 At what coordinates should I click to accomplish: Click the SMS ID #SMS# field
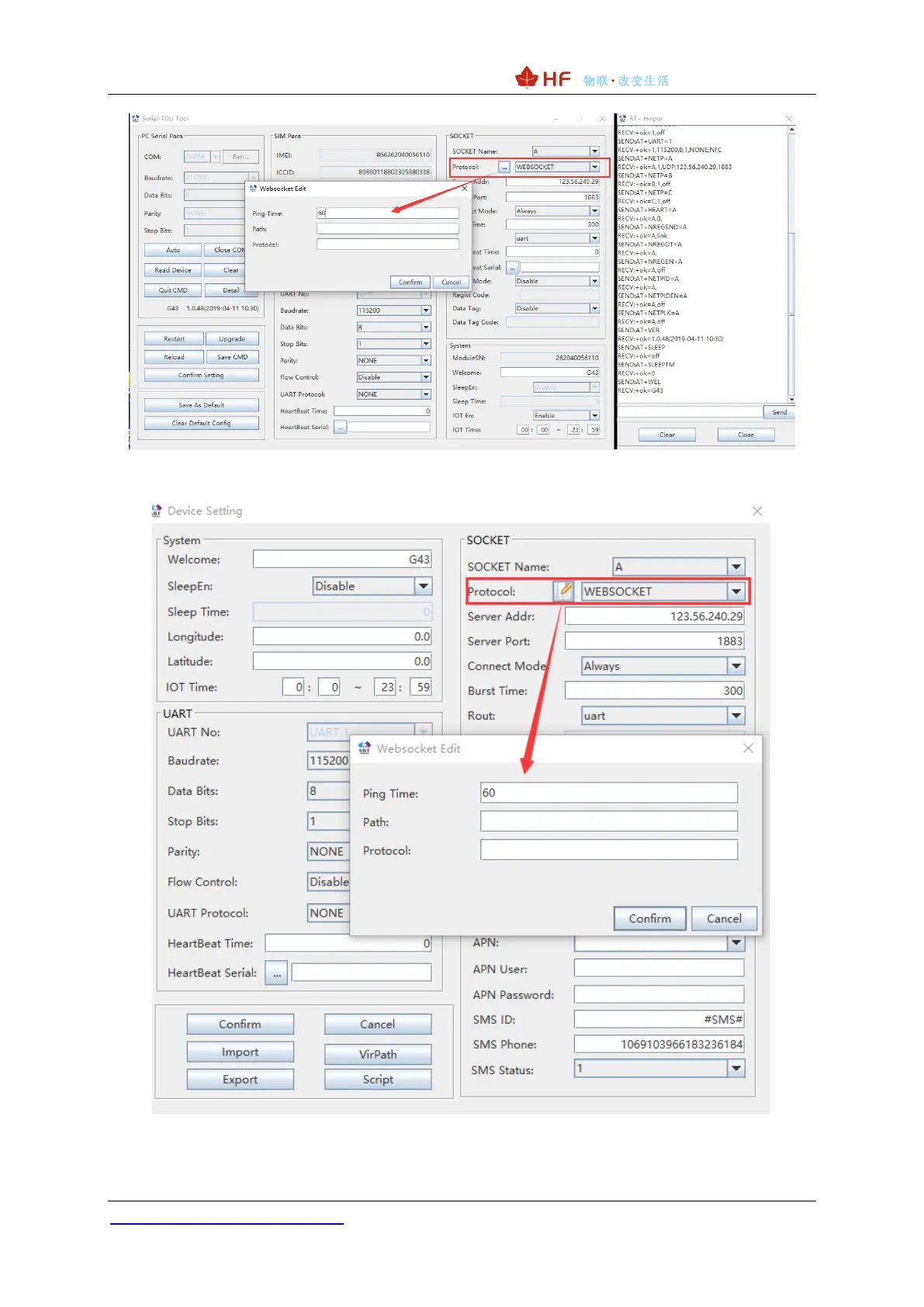pyautogui.click(x=659, y=1019)
